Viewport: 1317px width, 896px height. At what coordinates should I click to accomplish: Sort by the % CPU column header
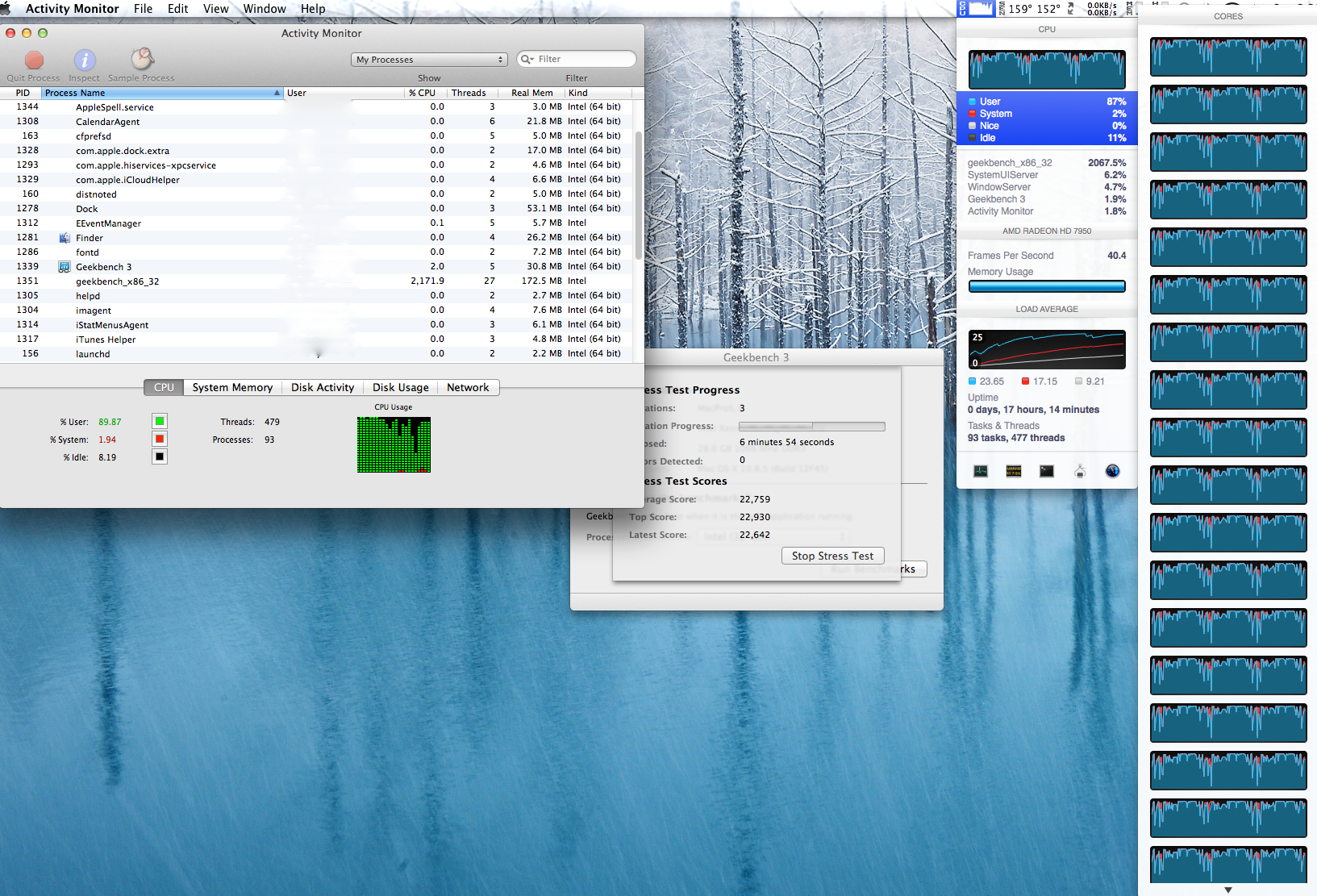(425, 93)
